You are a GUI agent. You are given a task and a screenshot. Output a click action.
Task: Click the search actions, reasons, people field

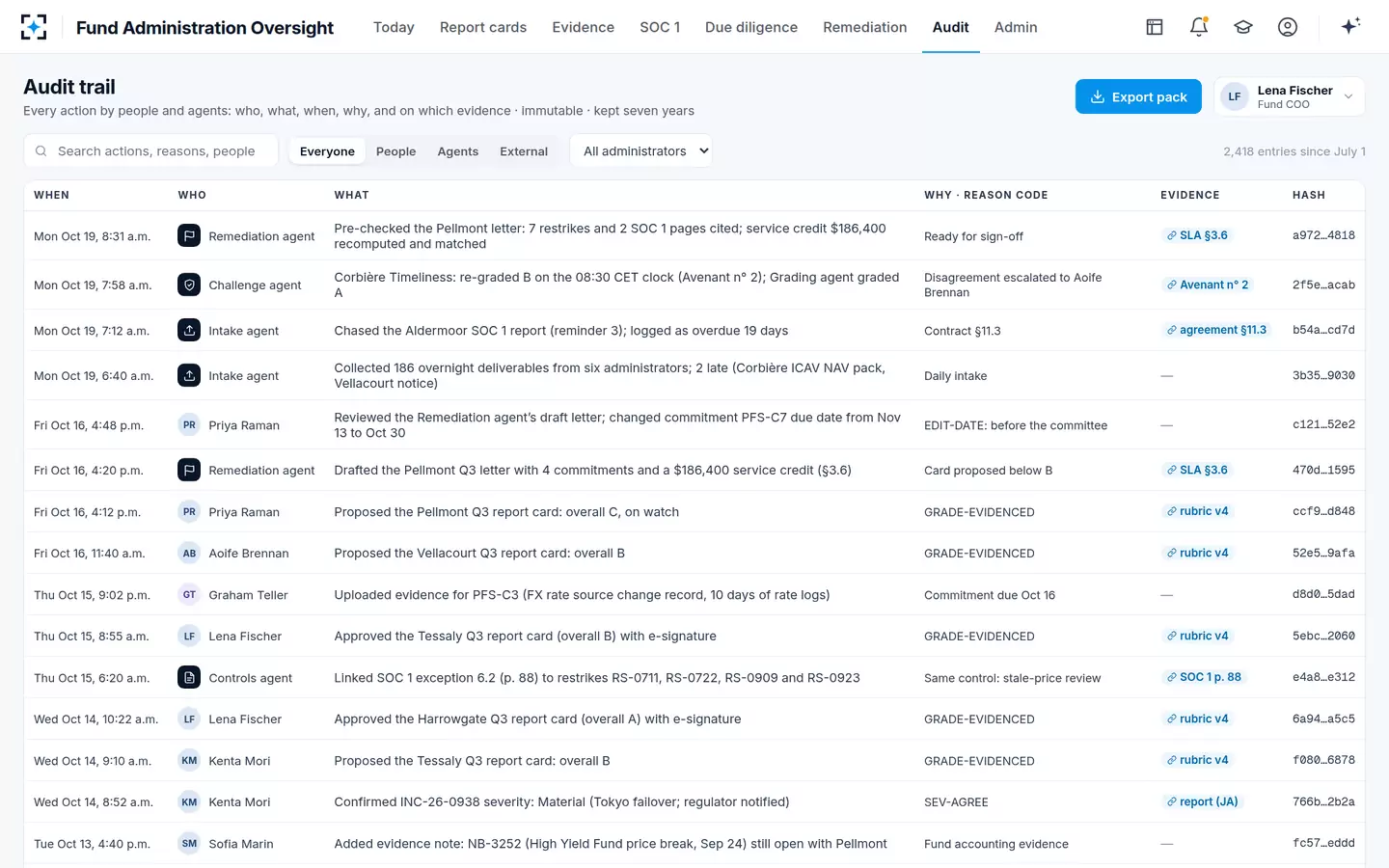[151, 150]
